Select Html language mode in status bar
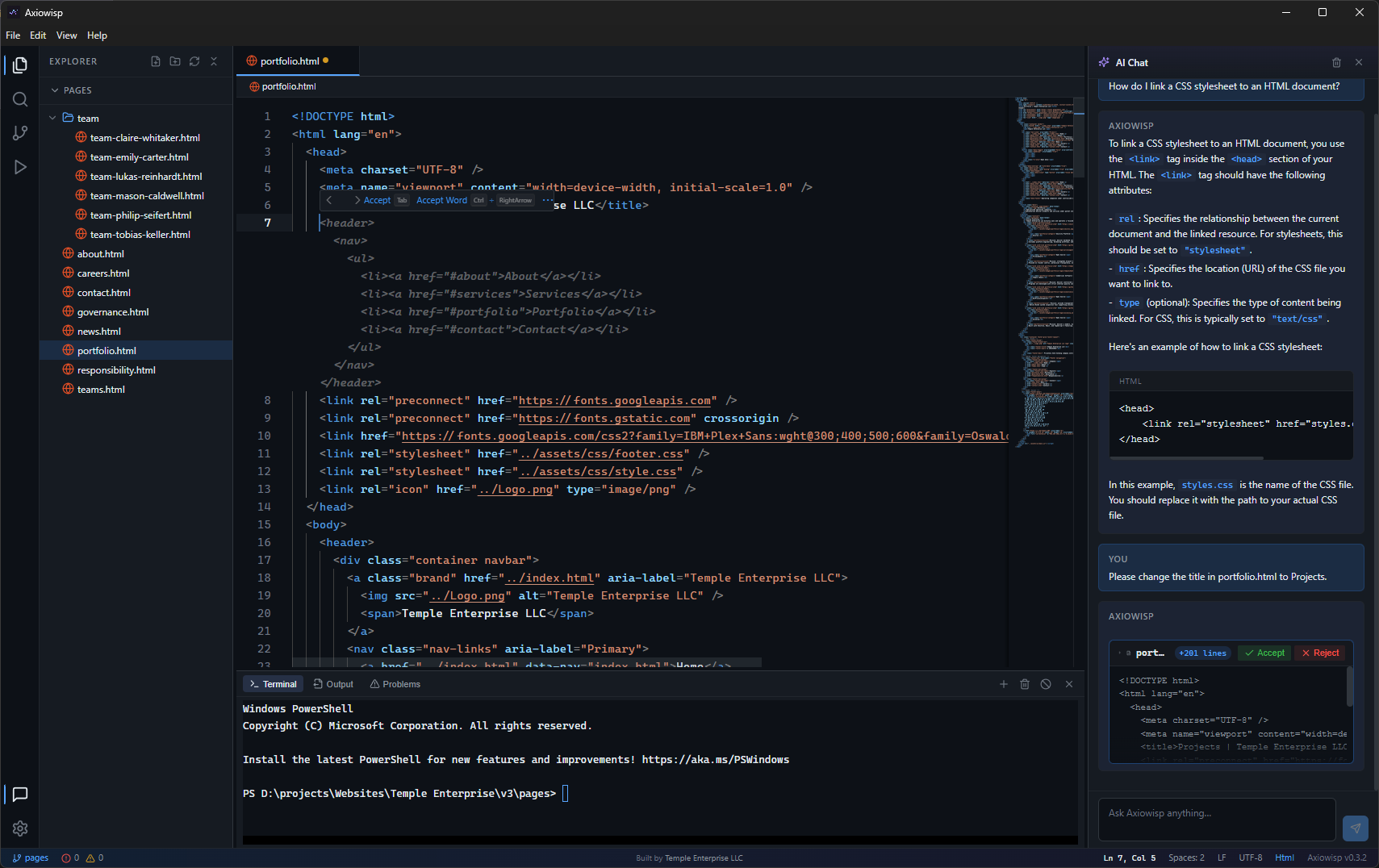This screenshot has width=1379, height=868. [1284, 858]
